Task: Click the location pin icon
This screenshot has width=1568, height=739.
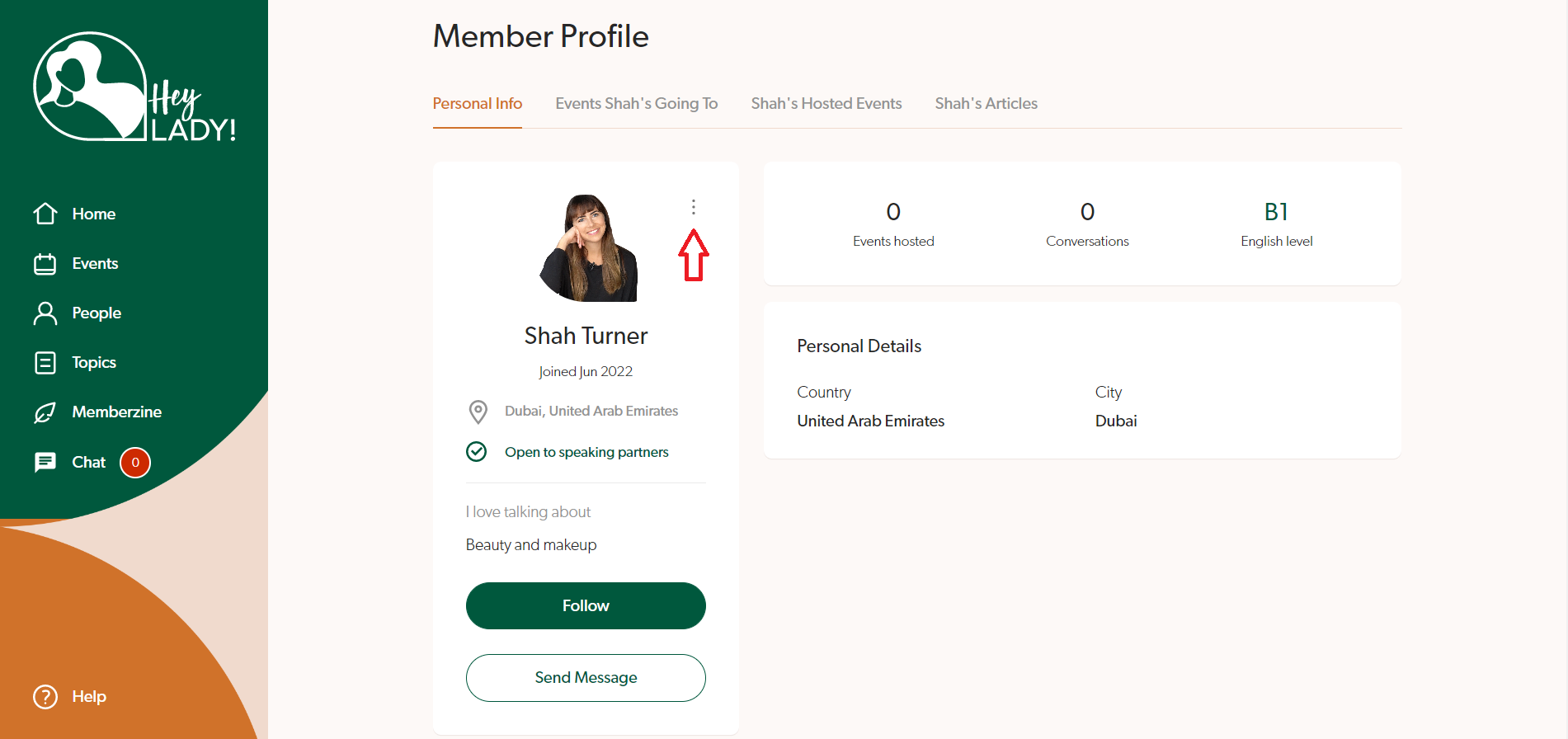Action: click(478, 411)
